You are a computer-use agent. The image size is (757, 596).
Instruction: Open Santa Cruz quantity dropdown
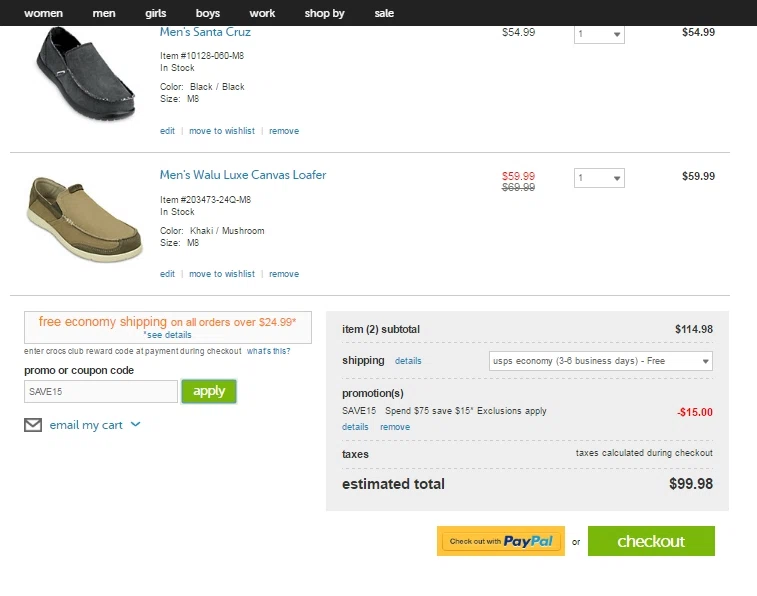[x=599, y=34]
